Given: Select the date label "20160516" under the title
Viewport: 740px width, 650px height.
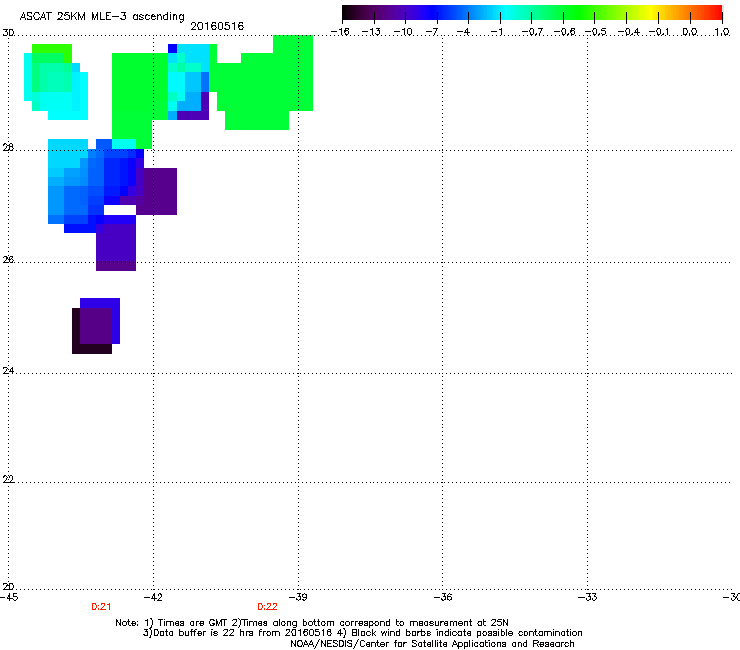Looking at the screenshot, I should (217, 26).
